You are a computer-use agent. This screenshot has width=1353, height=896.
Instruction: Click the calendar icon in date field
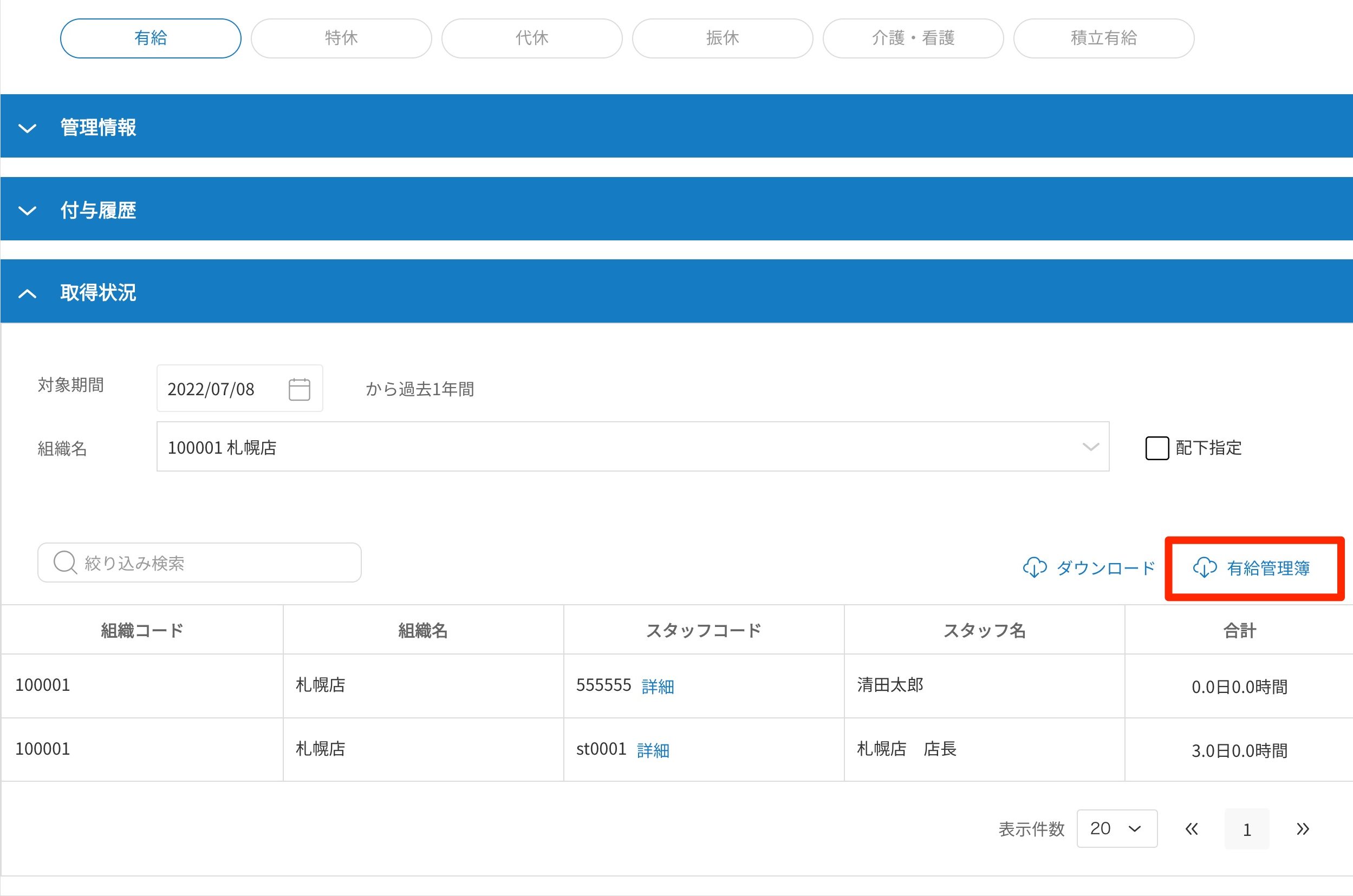tap(299, 389)
